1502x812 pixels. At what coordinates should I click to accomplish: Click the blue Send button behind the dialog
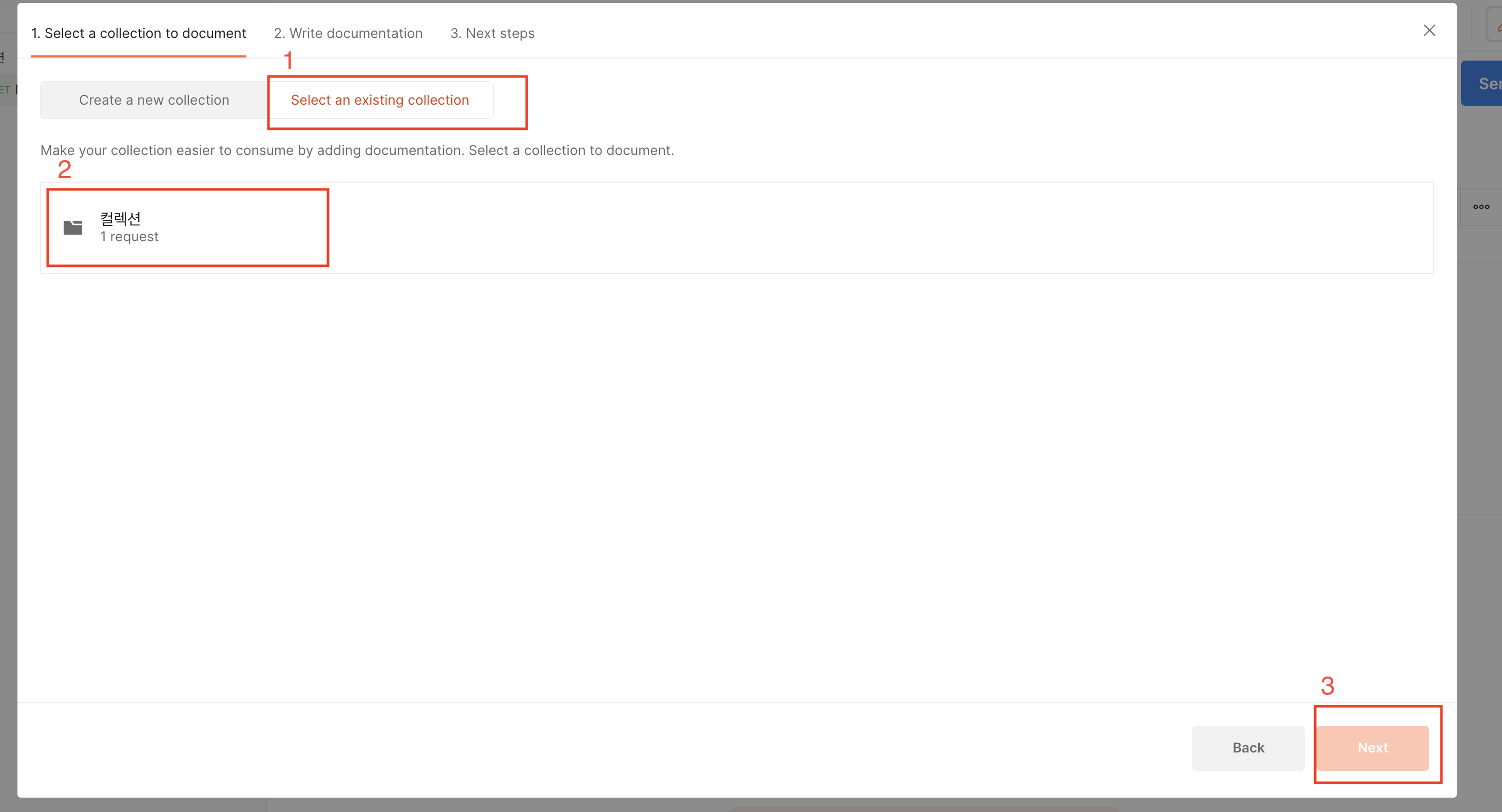pos(1484,83)
